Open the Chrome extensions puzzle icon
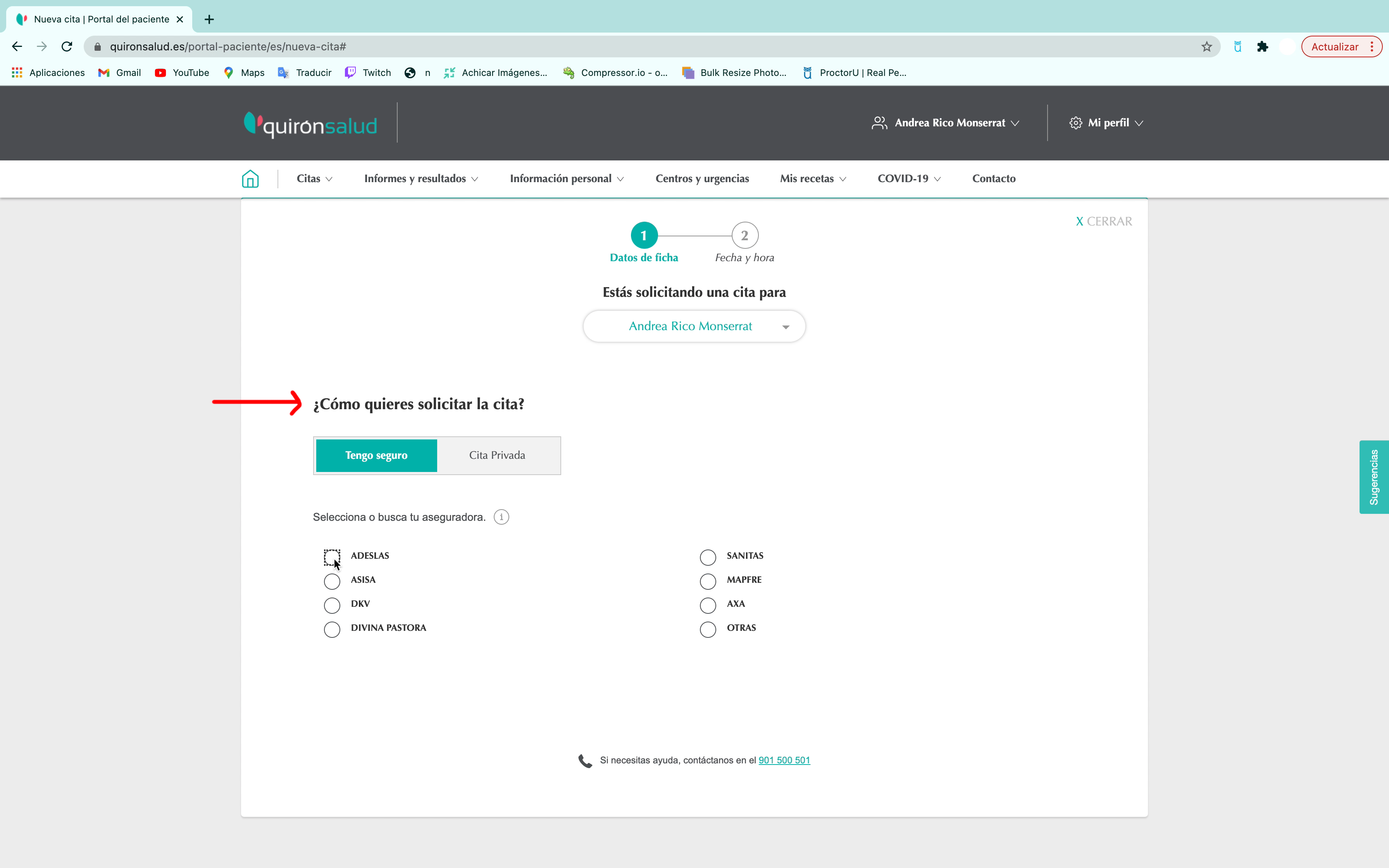 click(x=1262, y=46)
